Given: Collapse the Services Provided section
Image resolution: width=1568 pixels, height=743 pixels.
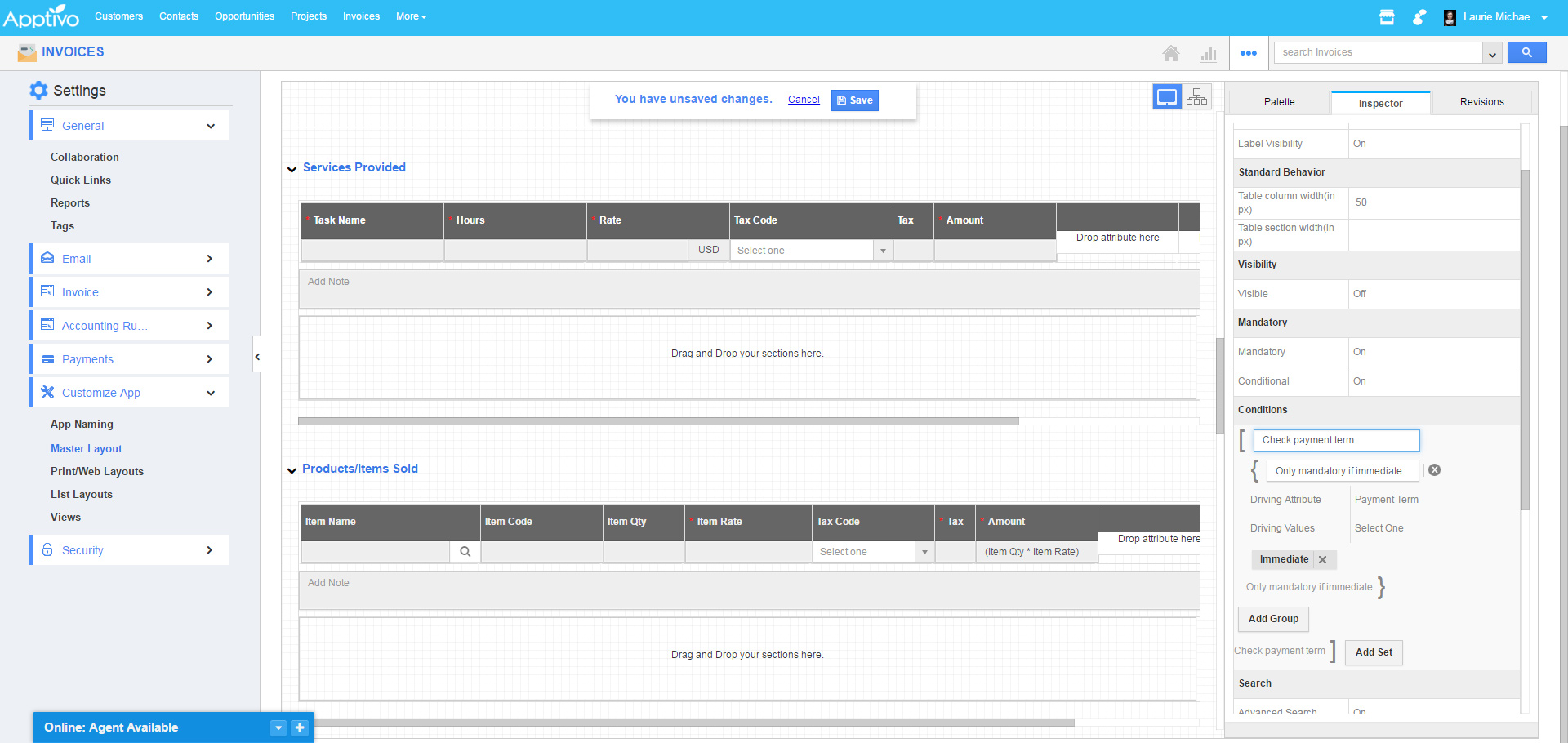Looking at the screenshot, I should click(292, 169).
